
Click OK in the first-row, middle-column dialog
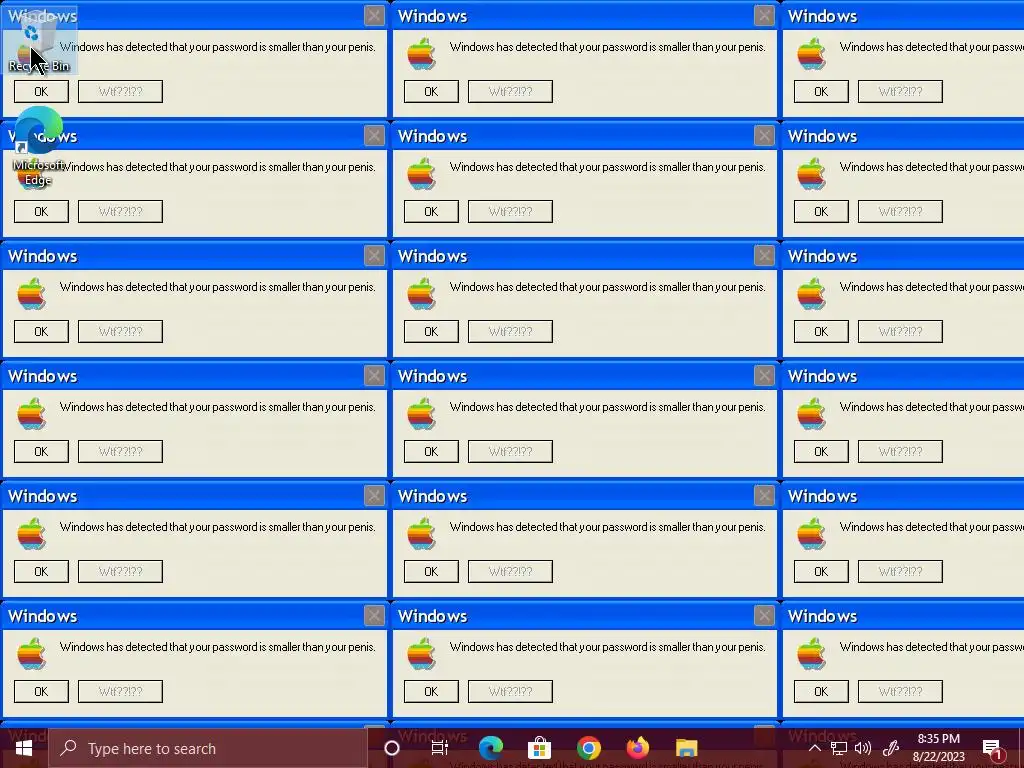[x=431, y=91]
